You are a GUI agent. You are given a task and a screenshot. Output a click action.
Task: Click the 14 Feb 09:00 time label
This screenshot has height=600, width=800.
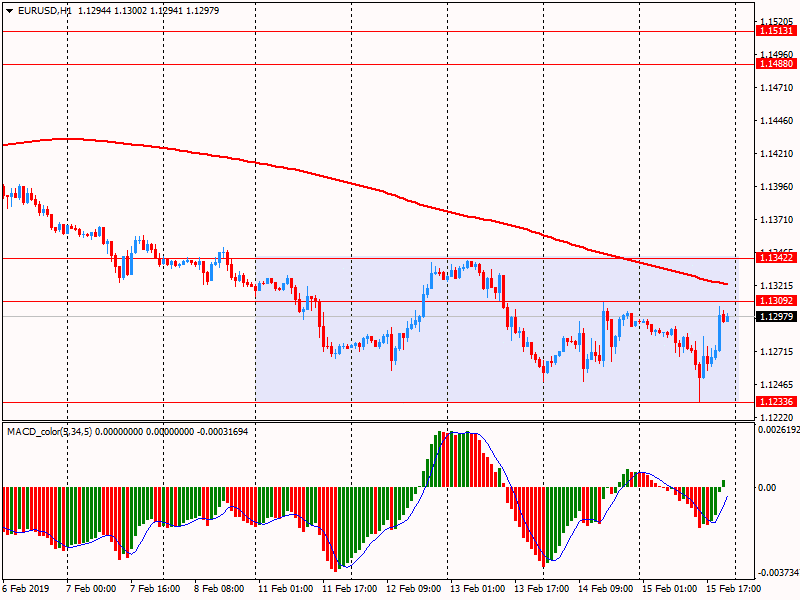tap(606, 588)
